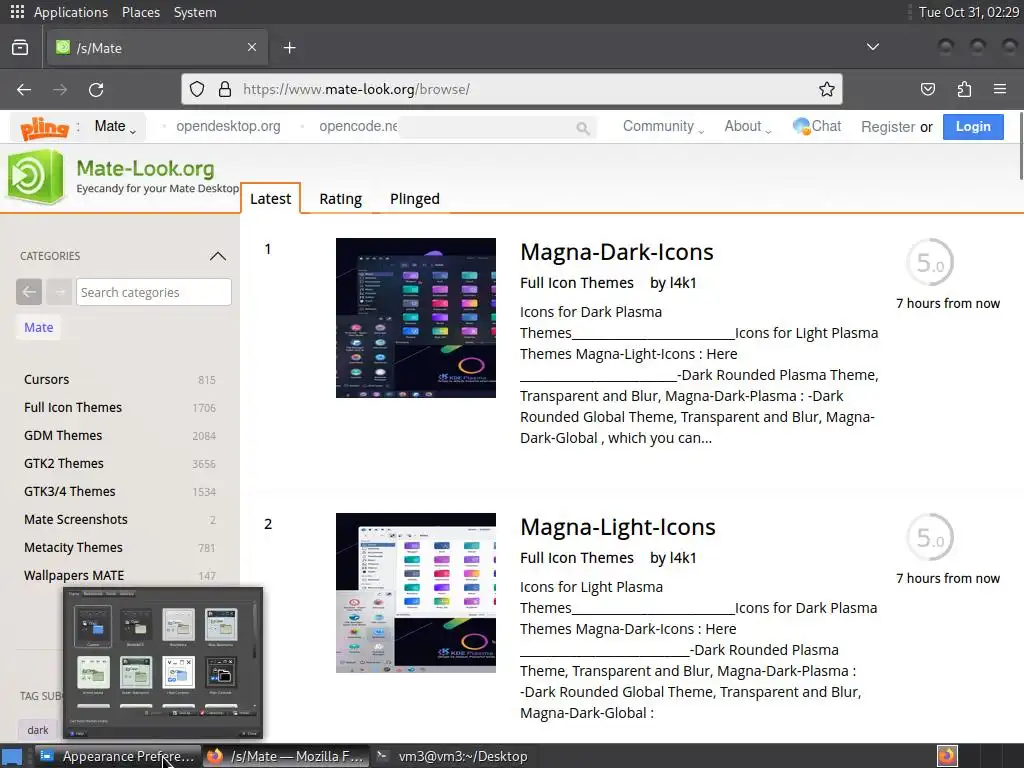The height and width of the screenshot is (768, 1024).
Task: Switch to the Latest tab
Action: pyautogui.click(x=270, y=199)
